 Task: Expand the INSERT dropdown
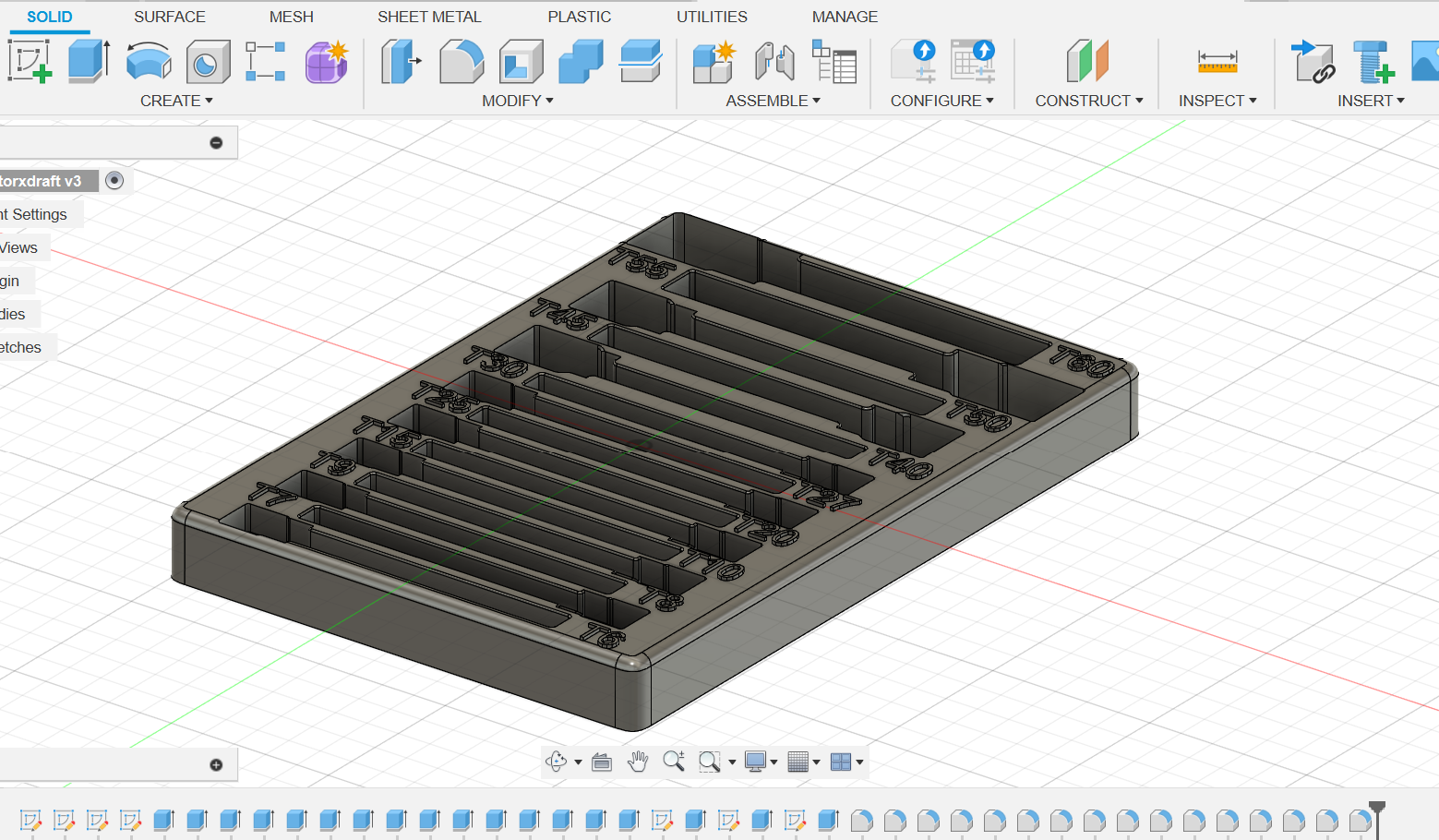(x=1371, y=101)
